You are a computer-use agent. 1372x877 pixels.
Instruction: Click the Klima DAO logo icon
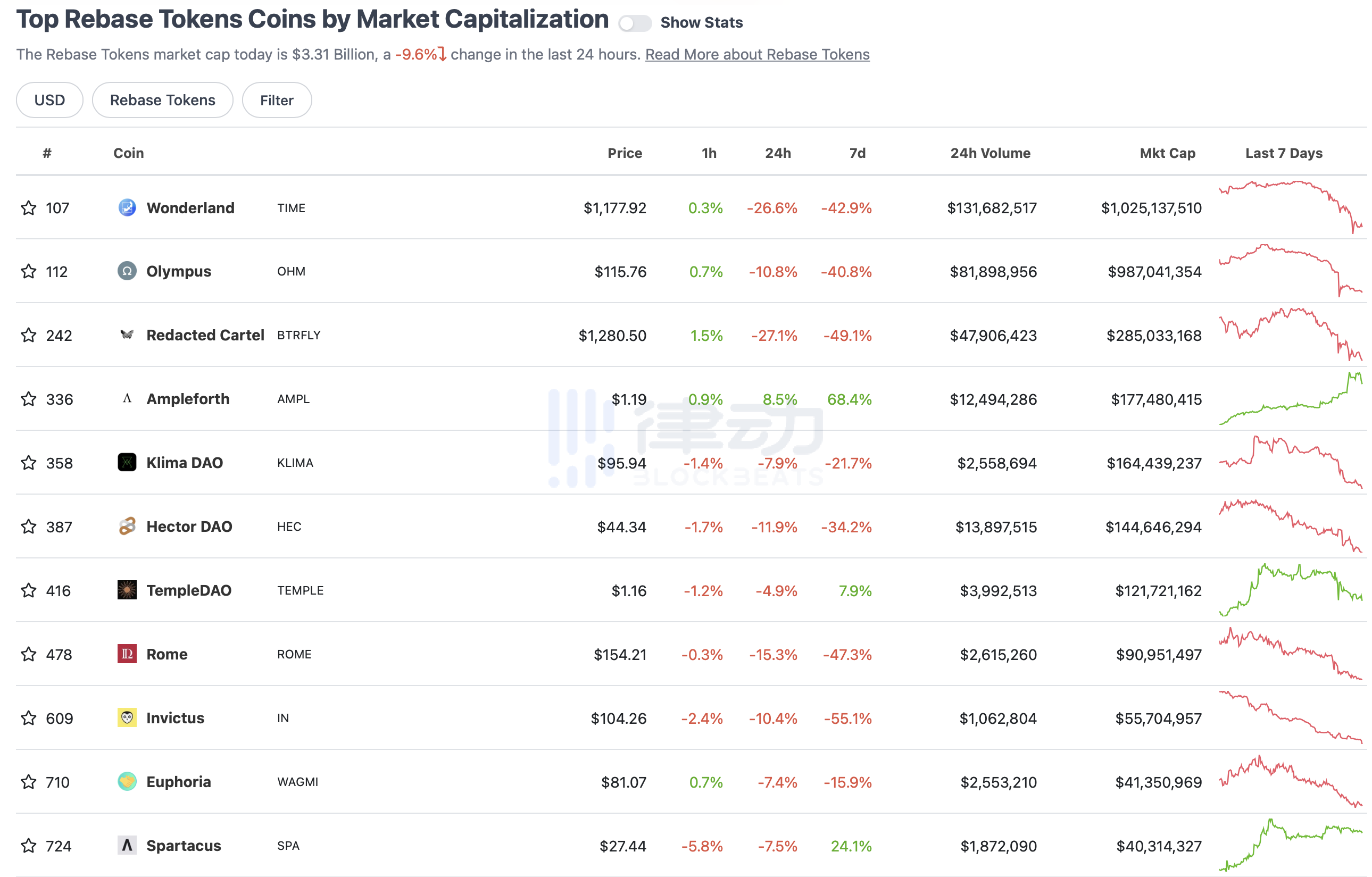tap(127, 462)
